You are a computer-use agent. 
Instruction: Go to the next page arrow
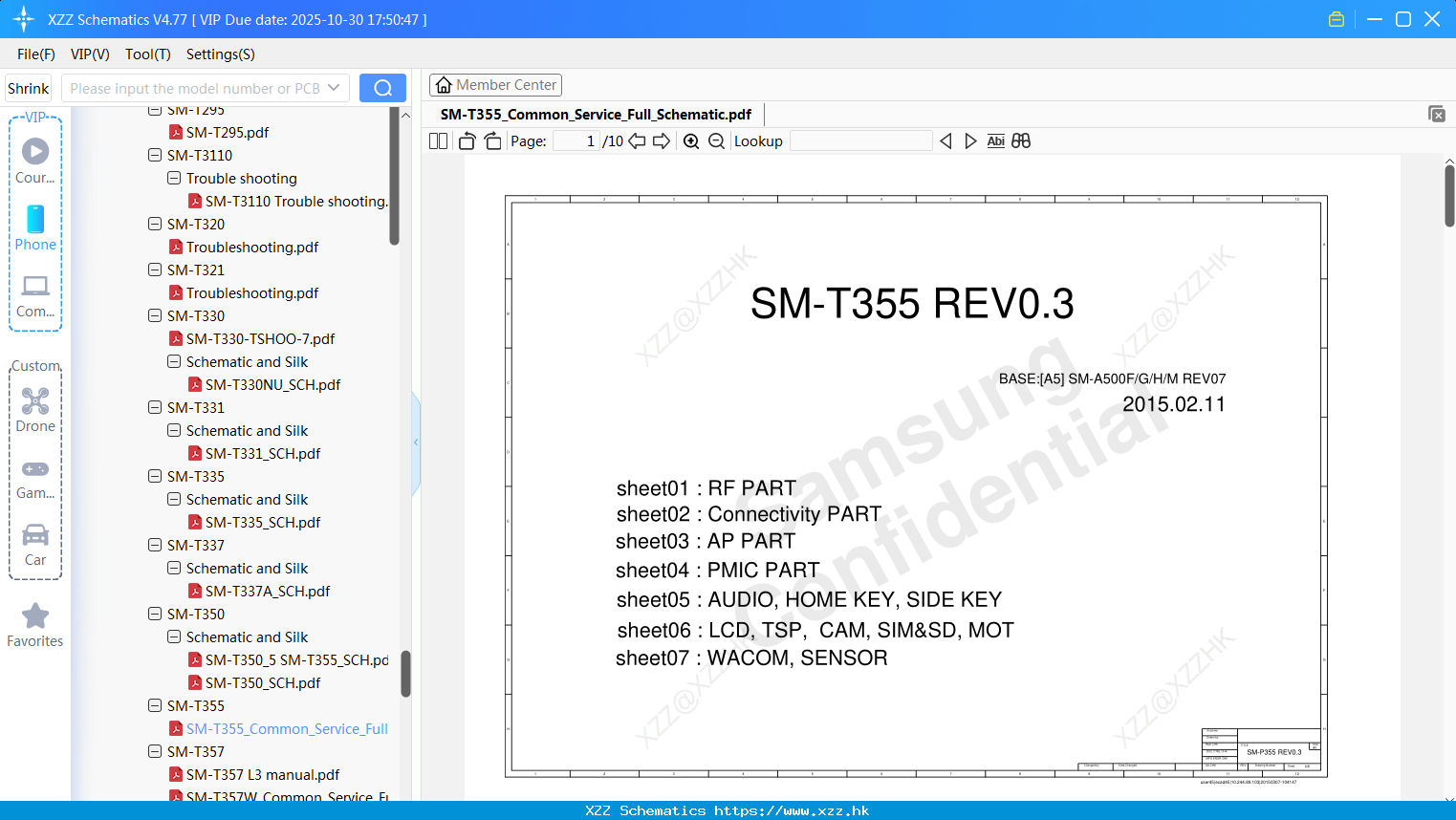(662, 141)
